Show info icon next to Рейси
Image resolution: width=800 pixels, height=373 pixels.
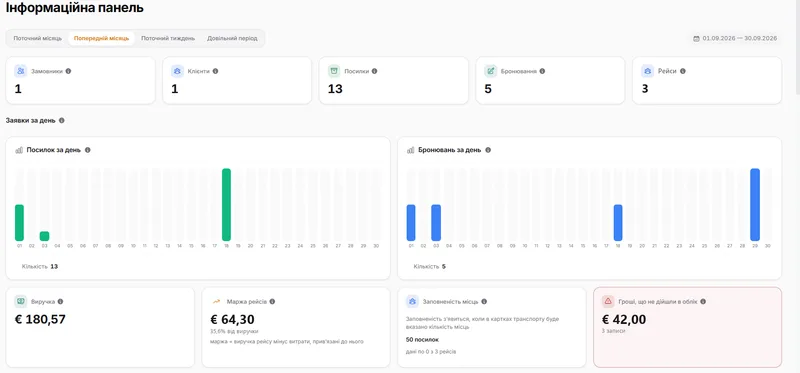pos(683,71)
